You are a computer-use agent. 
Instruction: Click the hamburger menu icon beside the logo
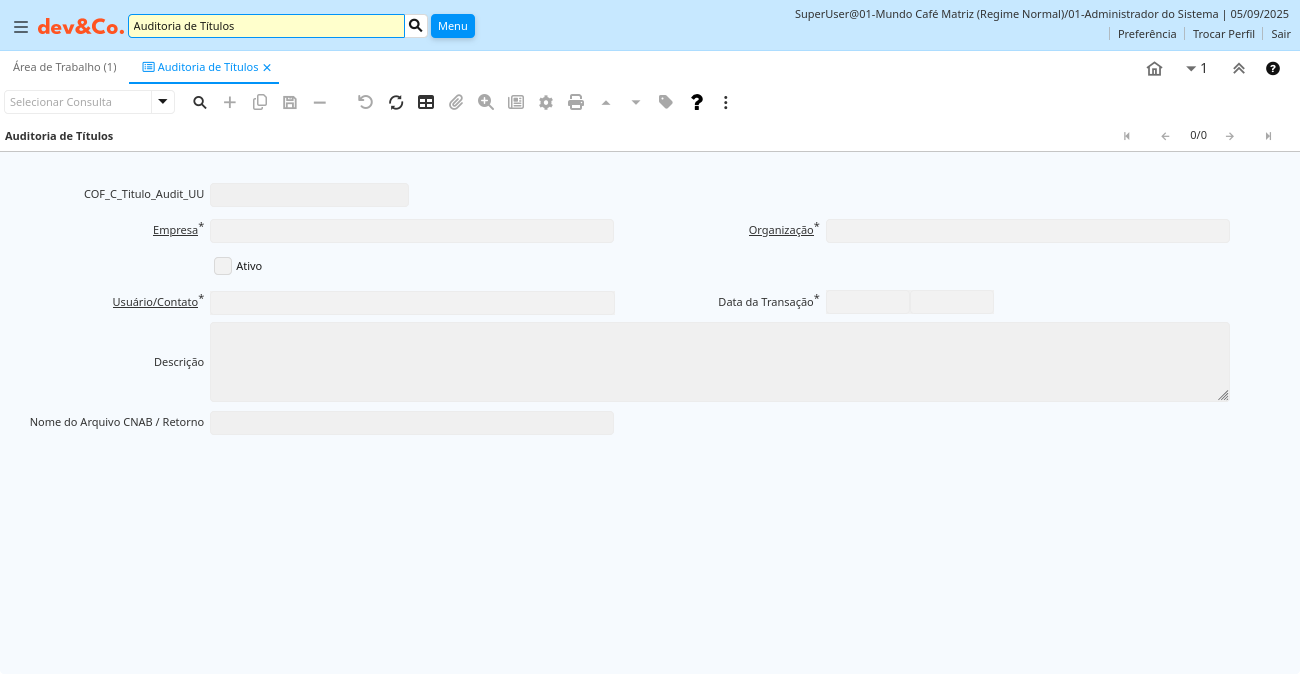(20, 27)
